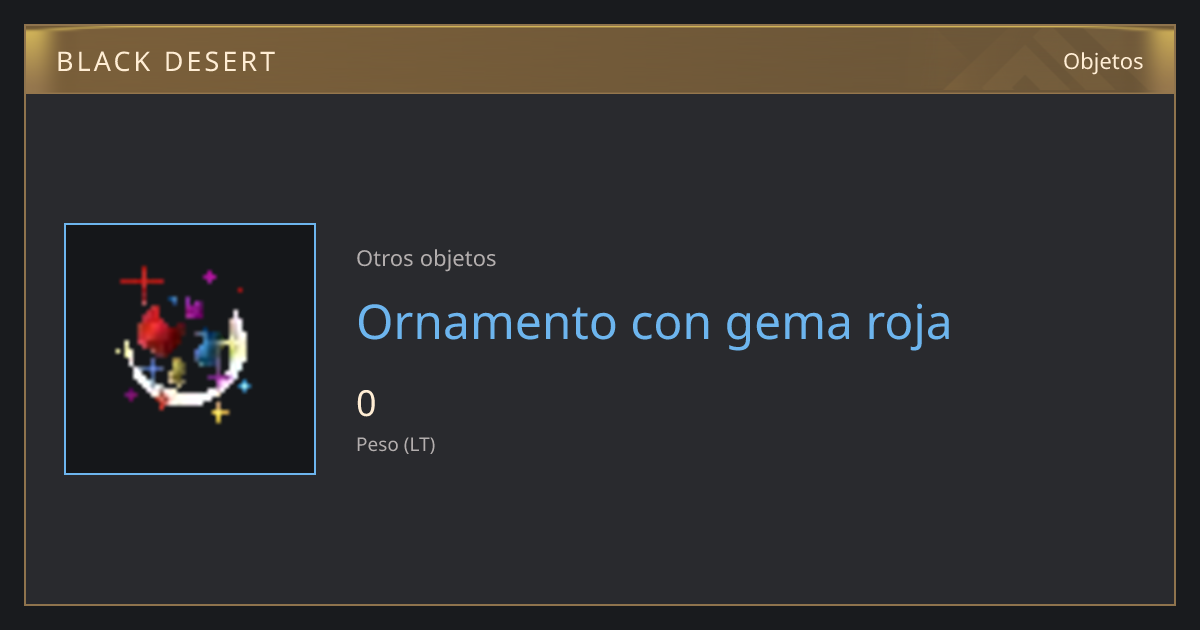This screenshot has height=630, width=1200.
Task: Click the purple sparkle left of crescent
Action: point(131,395)
